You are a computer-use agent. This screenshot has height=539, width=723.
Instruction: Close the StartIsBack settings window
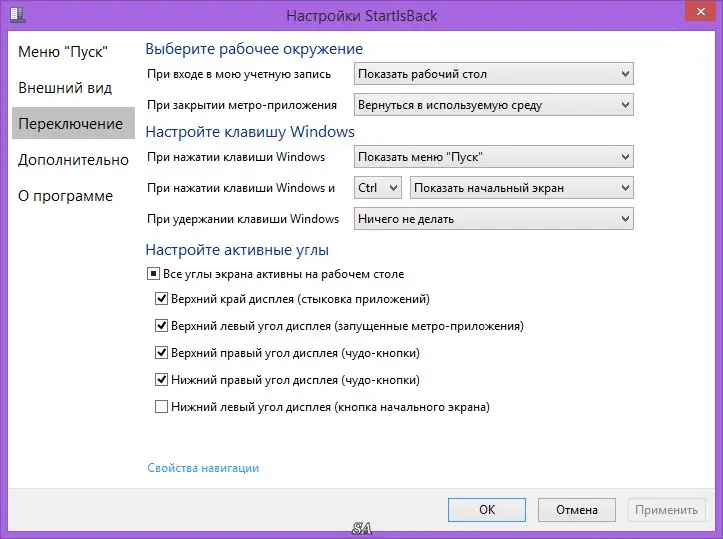[x=700, y=12]
